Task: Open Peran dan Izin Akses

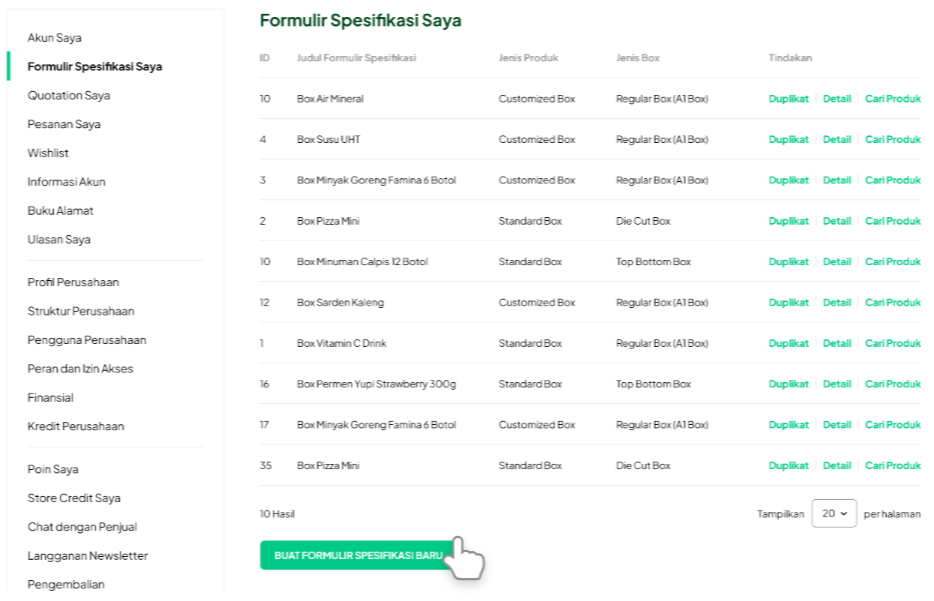Action: point(80,369)
